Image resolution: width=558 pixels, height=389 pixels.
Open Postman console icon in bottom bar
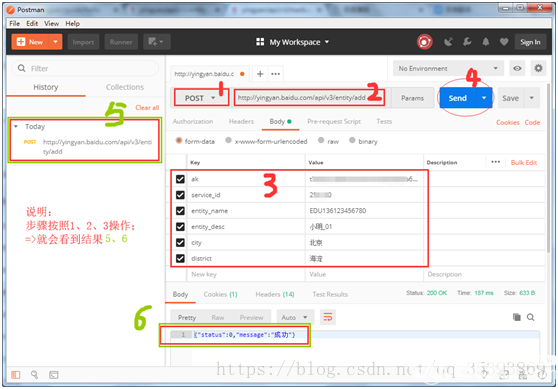pyautogui.click(x=54, y=375)
